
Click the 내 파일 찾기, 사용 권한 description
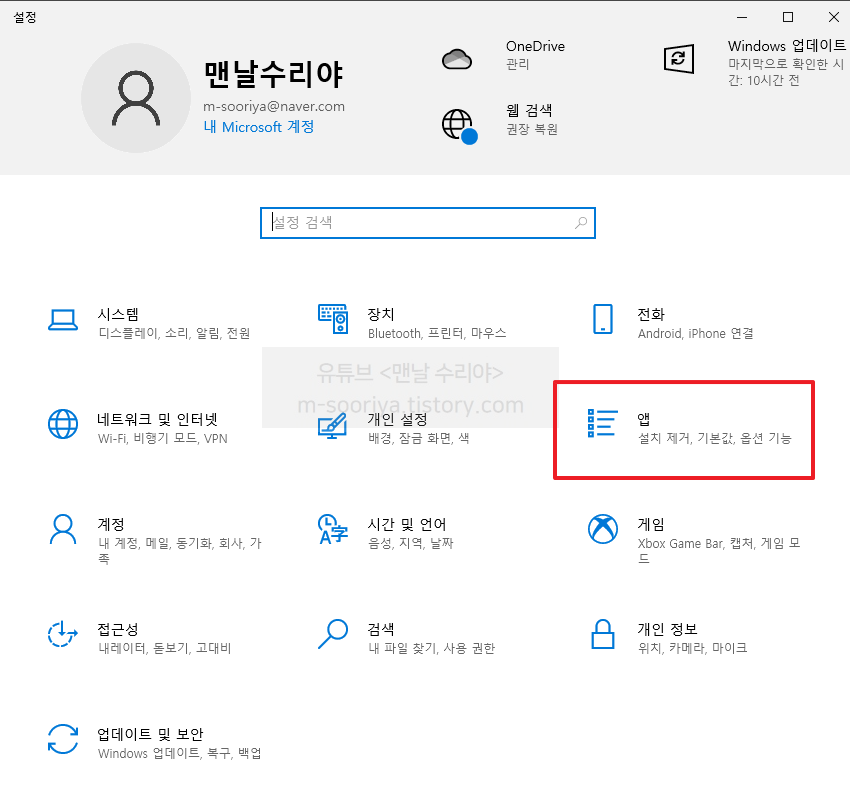[x=432, y=648]
